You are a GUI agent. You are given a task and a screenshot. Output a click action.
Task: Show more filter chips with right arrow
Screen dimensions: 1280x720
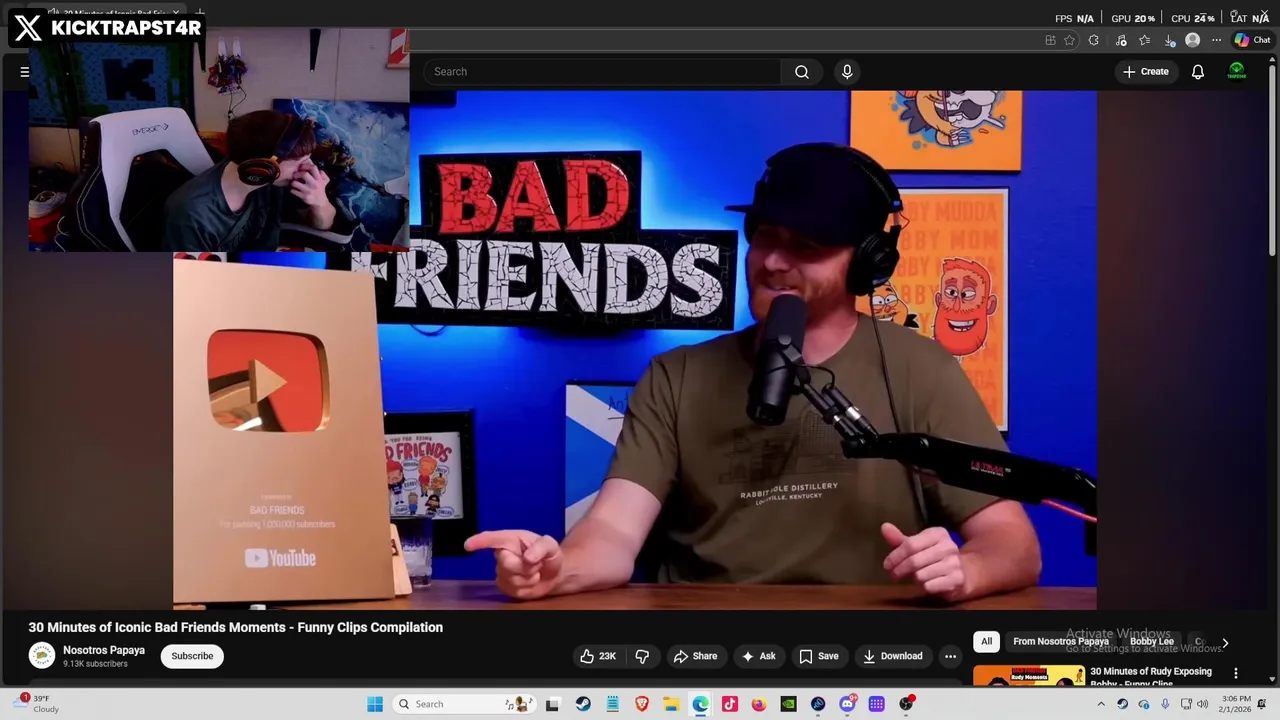1225,642
